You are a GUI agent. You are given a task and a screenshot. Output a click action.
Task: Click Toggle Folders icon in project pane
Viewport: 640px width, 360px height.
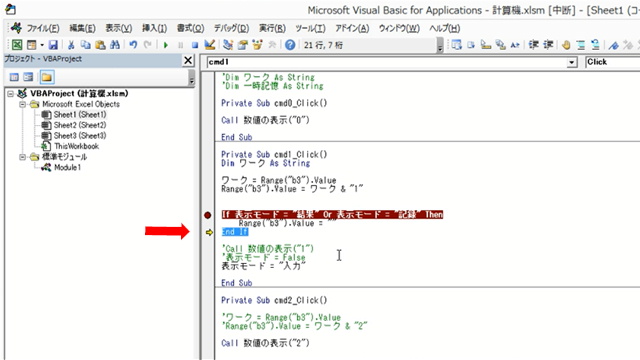point(47,77)
